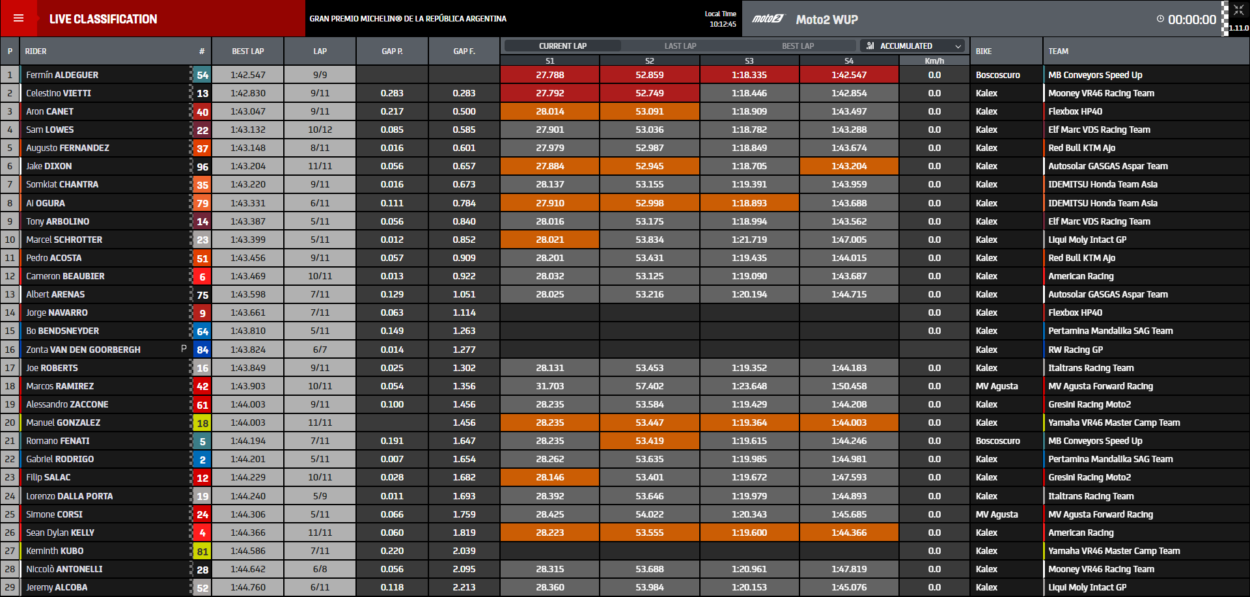Image resolution: width=1250 pixels, height=597 pixels.
Task: Click S3 time 1:18.893 for Ogura
Action: click(x=749, y=203)
